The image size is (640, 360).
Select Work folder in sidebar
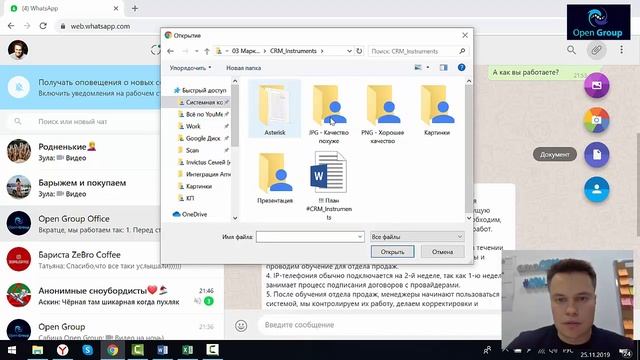pos(193,126)
